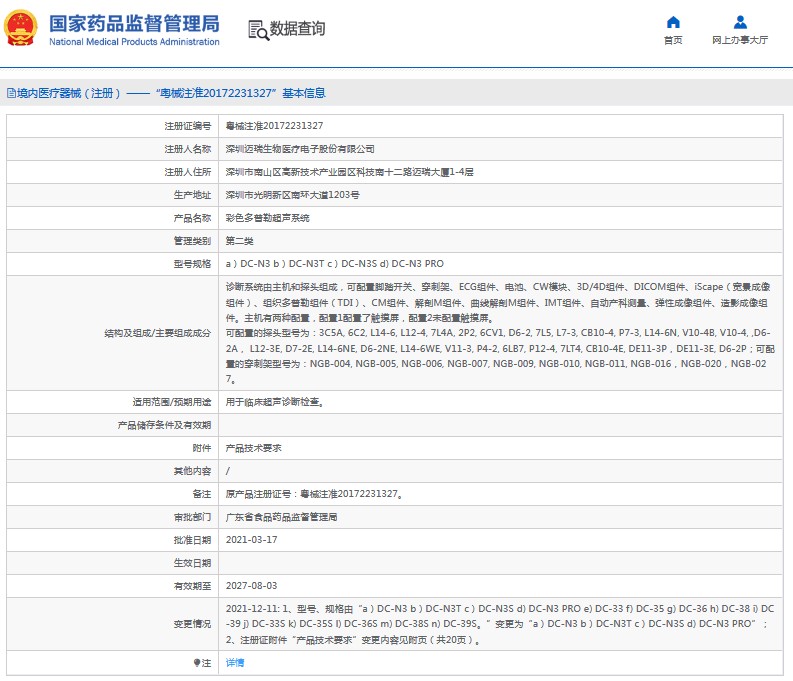Click expiry date 2027-08-03
793x681 pixels.
click(251, 586)
